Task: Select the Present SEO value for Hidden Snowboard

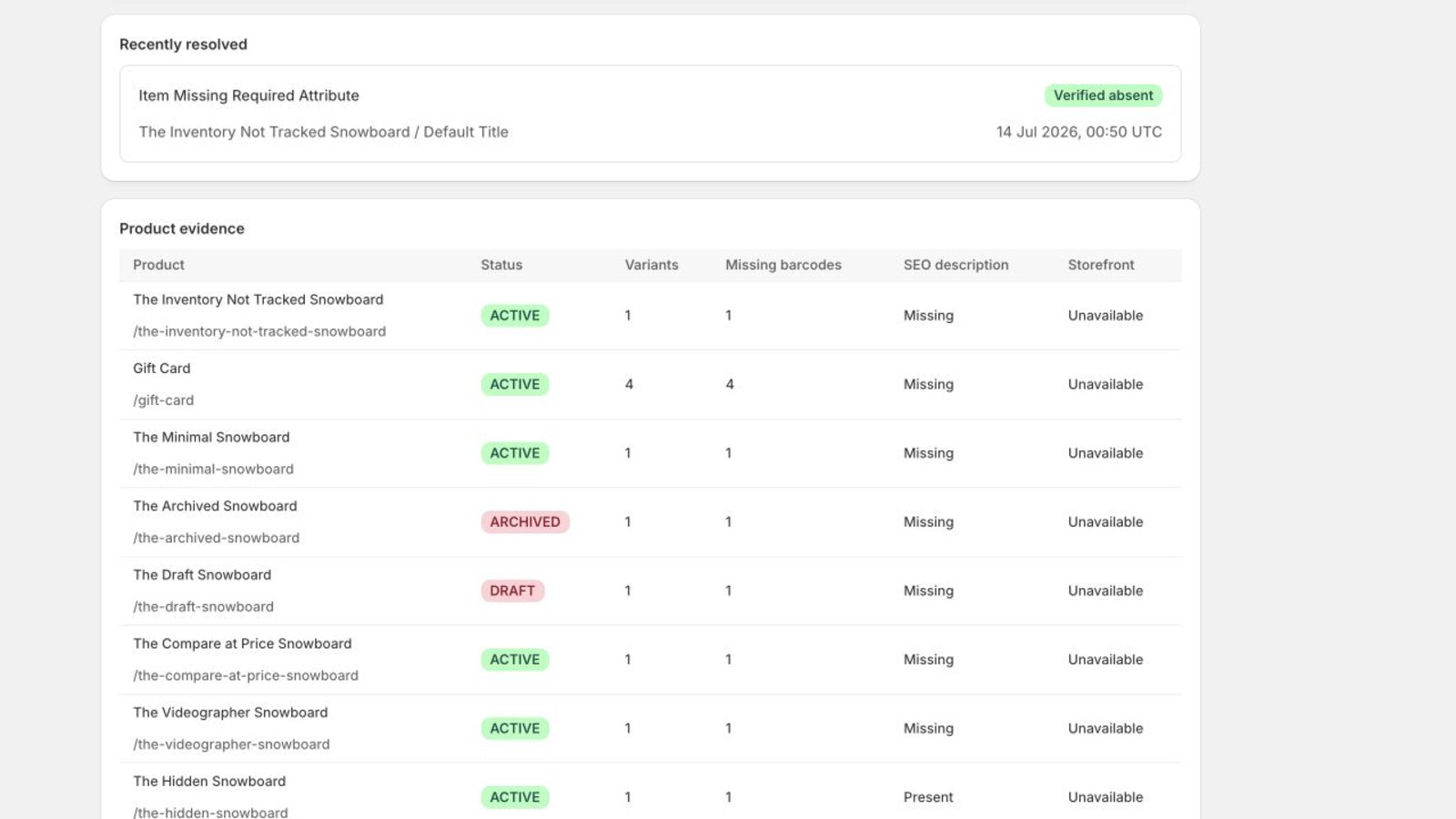Action: click(x=928, y=797)
